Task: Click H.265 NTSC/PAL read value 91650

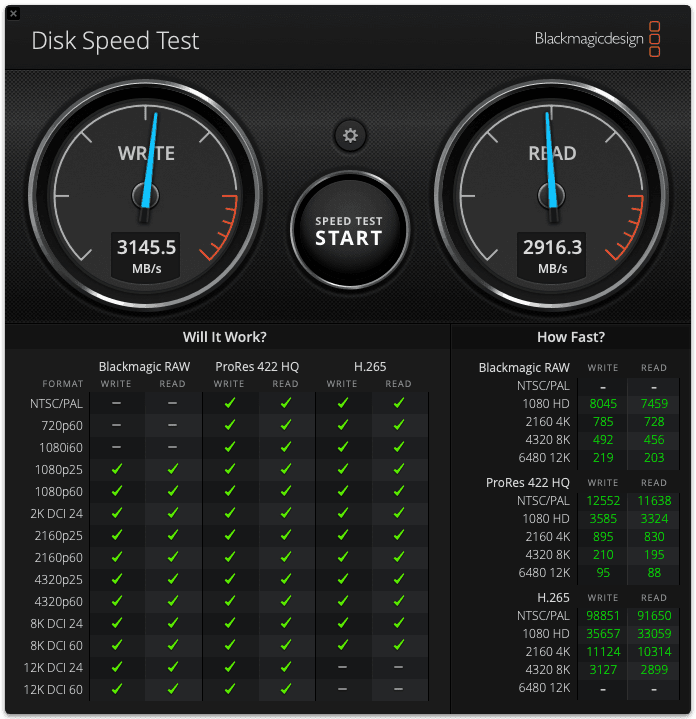Action: tap(654, 616)
